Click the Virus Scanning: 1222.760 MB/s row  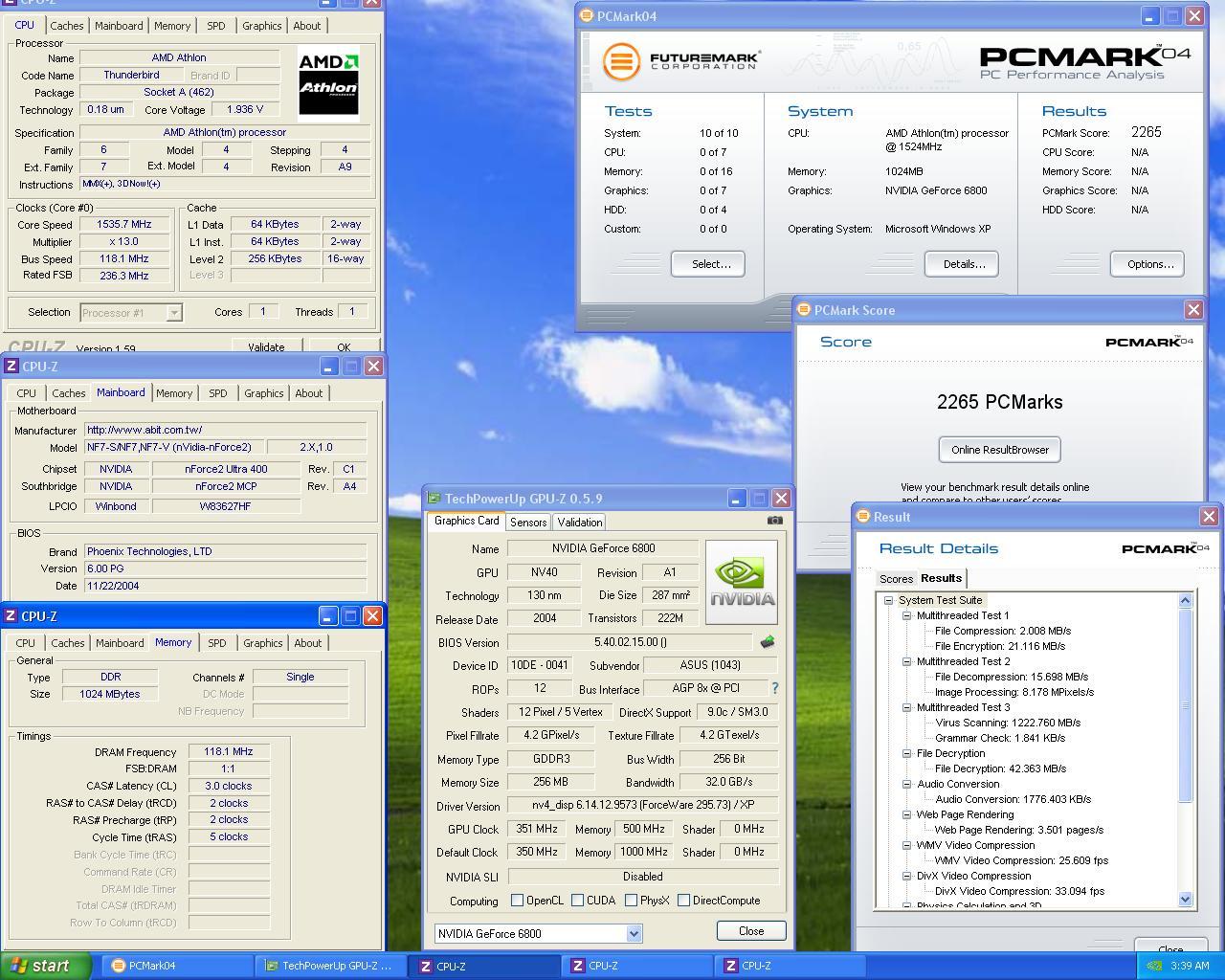[x=1007, y=724]
